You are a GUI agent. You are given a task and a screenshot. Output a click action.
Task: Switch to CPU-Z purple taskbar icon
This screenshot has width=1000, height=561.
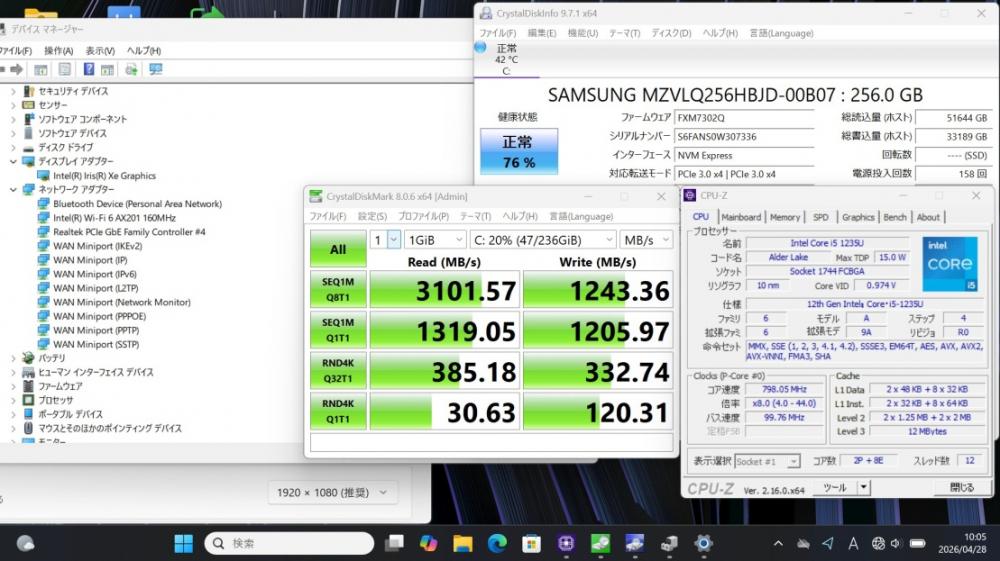(x=566, y=543)
